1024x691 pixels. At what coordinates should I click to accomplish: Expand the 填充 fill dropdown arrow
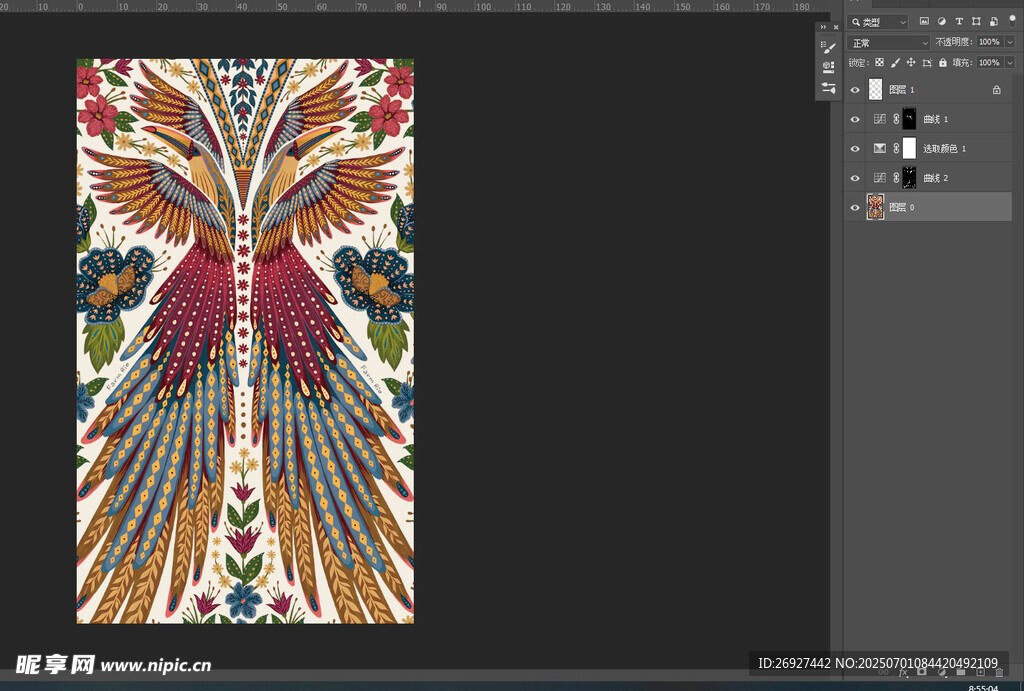point(1009,62)
